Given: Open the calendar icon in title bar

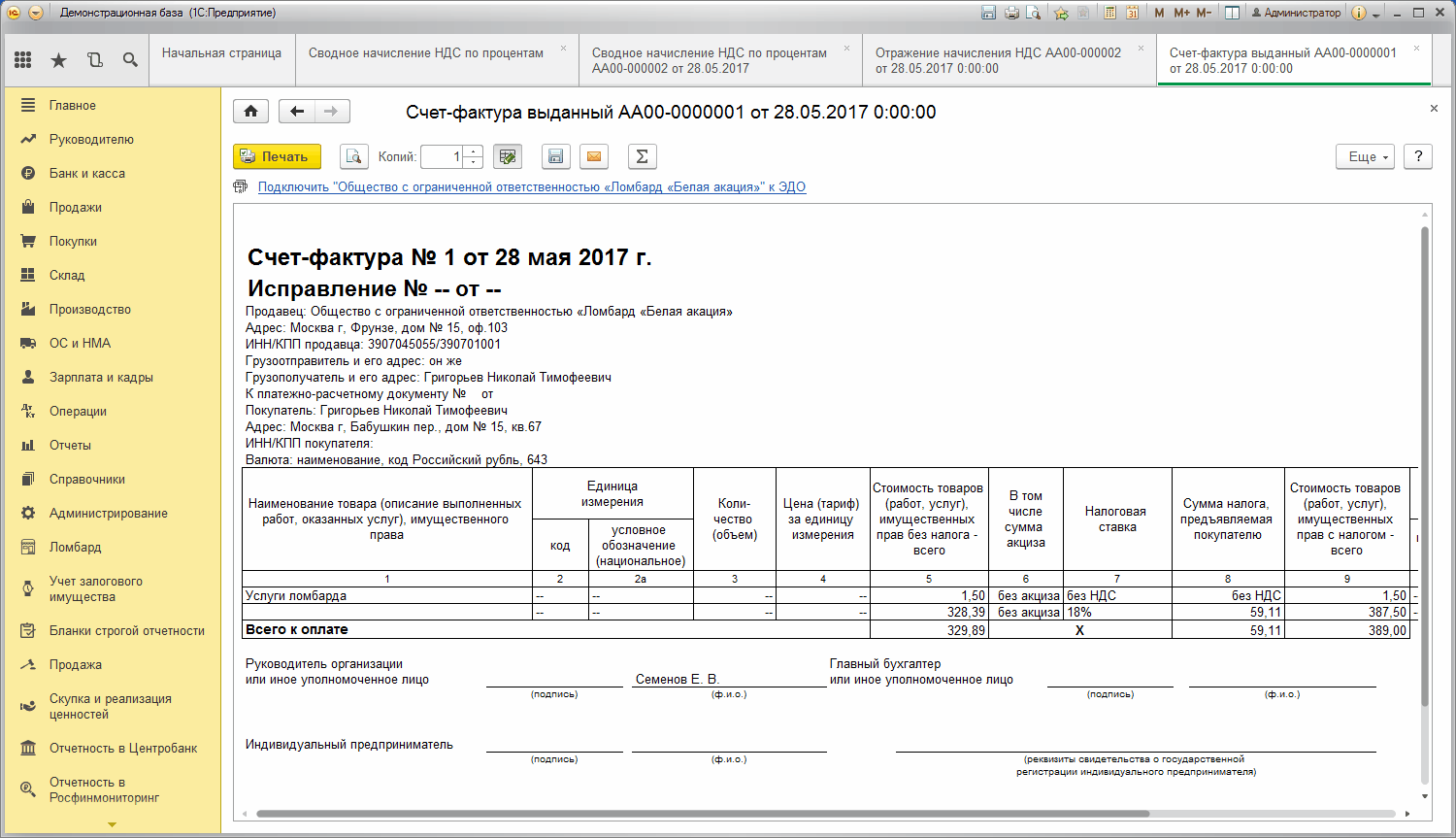Looking at the screenshot, I should pos(1132,13).
